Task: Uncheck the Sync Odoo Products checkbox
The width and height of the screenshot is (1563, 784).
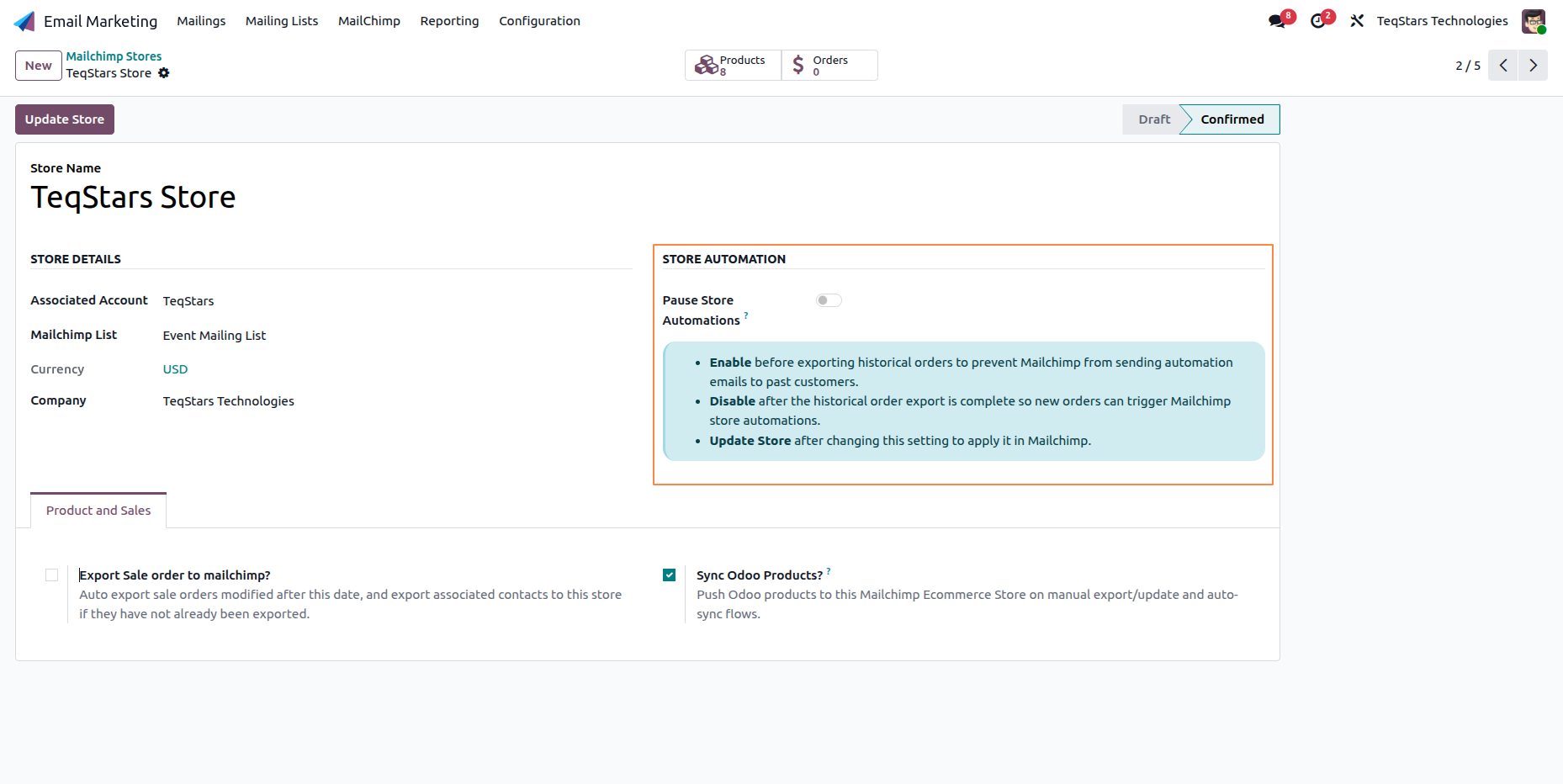Action: 669,575
